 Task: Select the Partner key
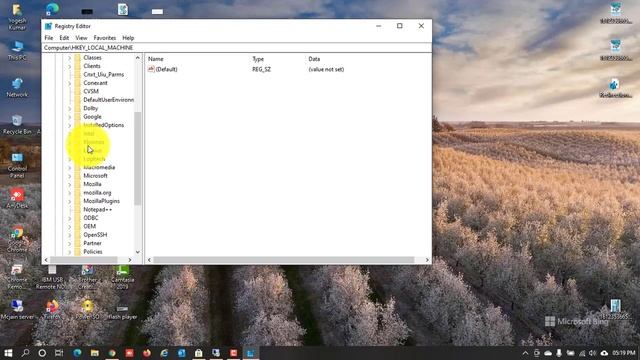92,243
